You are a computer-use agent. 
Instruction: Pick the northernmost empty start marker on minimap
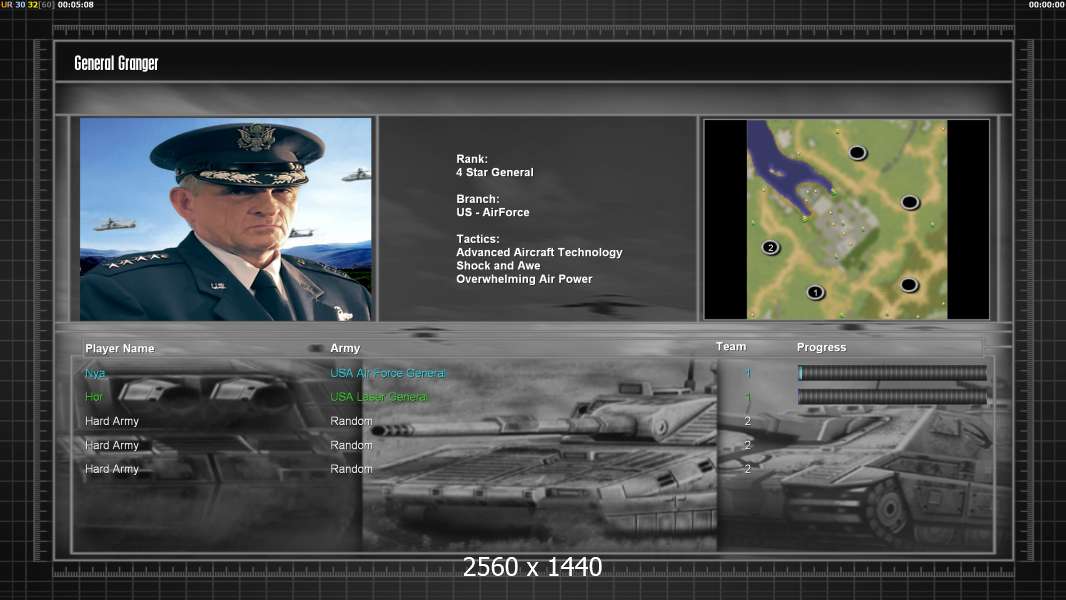tap(857, 153)
